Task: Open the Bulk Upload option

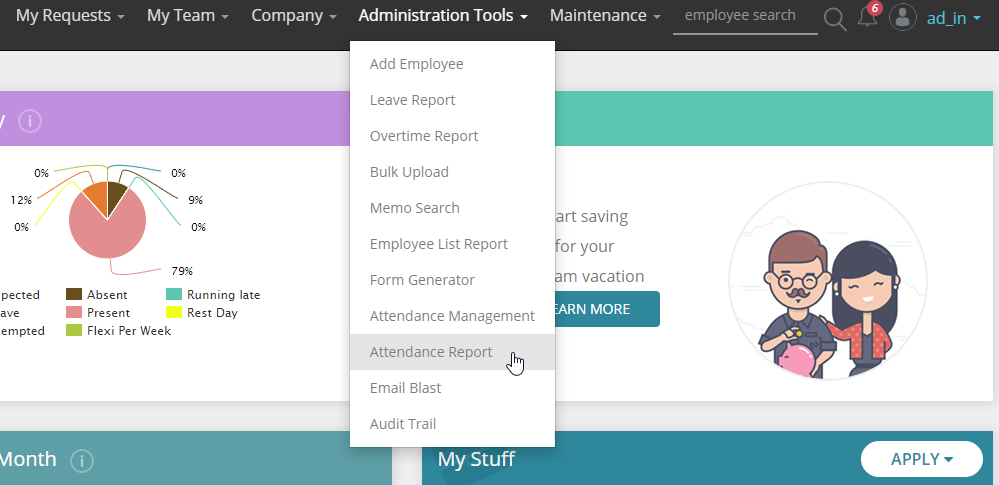Action: [x=409, y=172]
